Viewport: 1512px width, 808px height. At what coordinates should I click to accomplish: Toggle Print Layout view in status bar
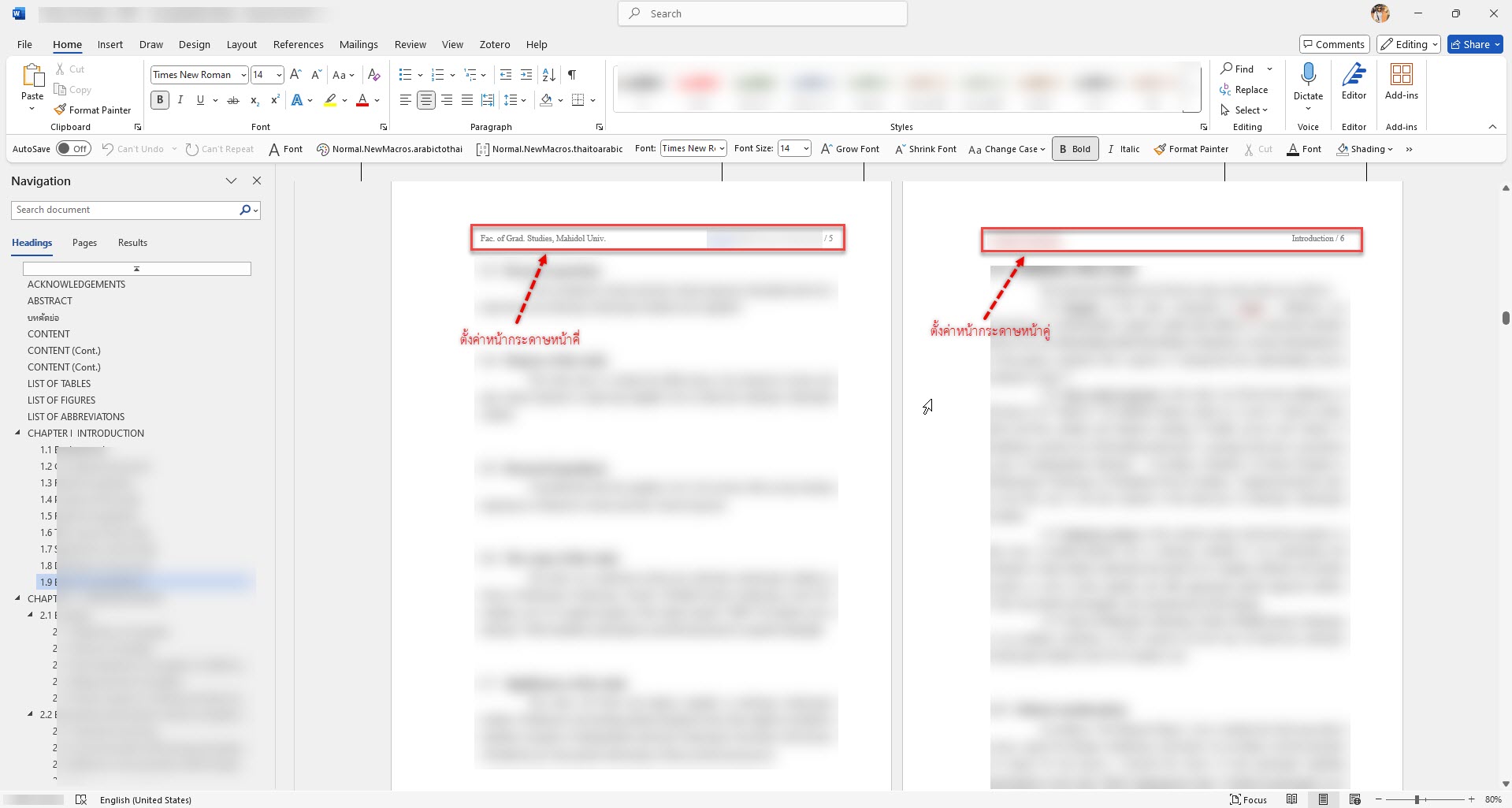click(1323, 799)
